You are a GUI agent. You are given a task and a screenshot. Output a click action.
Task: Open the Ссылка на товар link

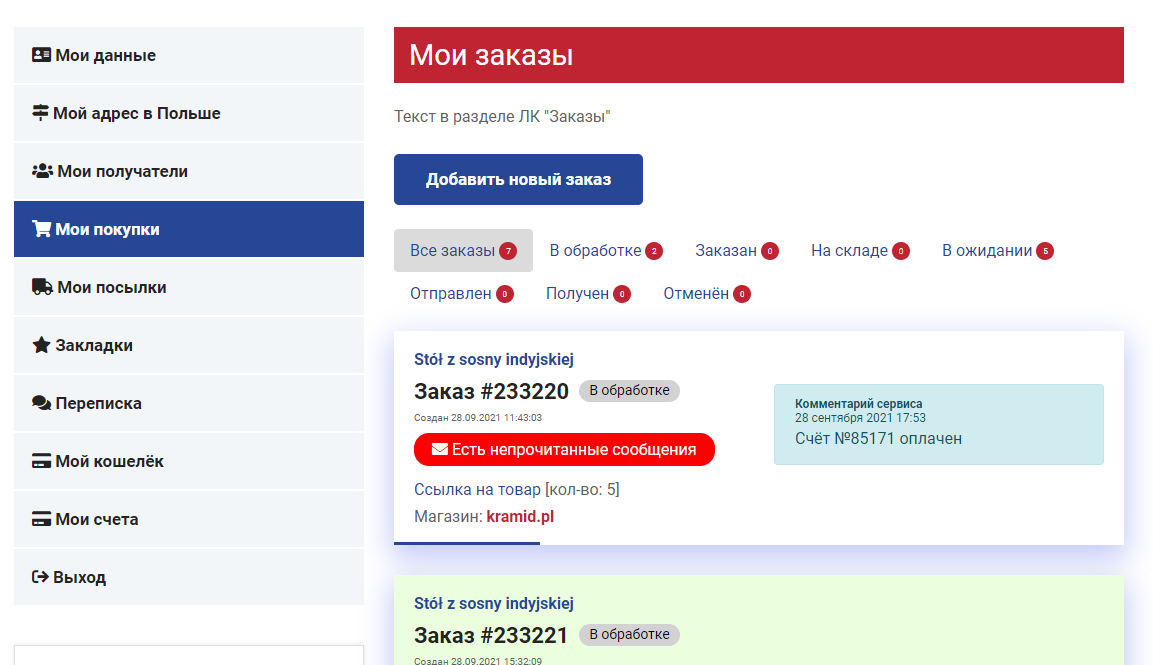476,489
